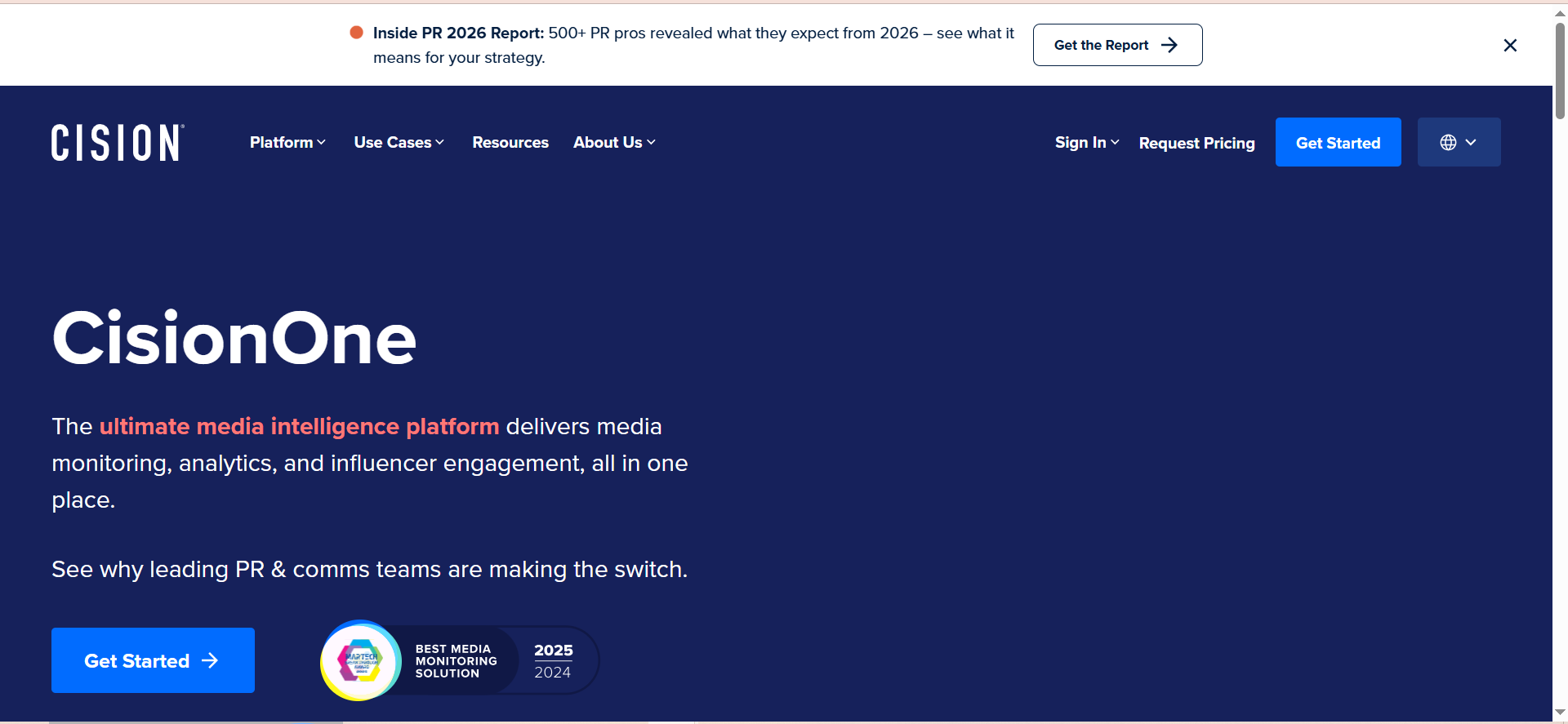Click the Cision logo
This screenshot has height=724, width=1568.
118,143
